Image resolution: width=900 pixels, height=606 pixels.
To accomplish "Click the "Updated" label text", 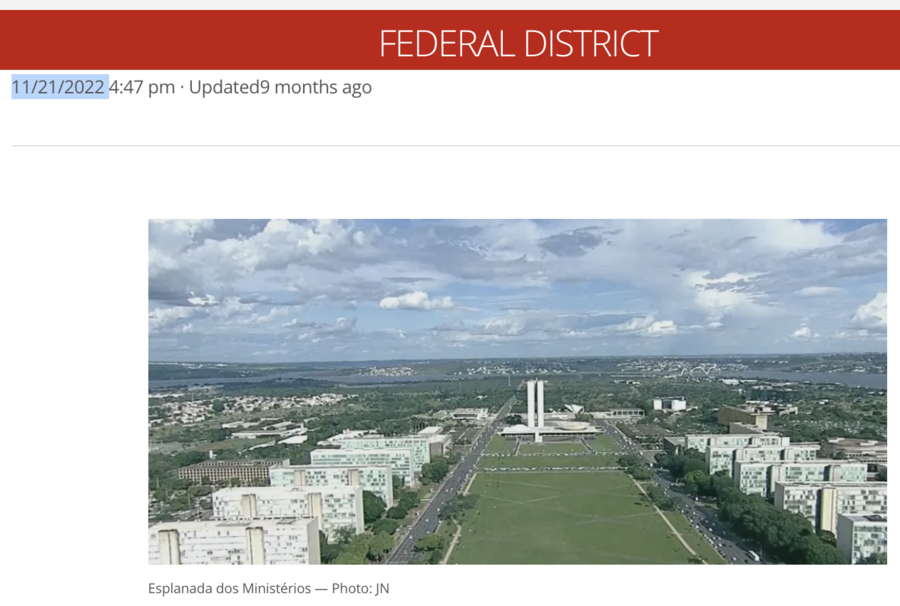I will click(x=224, y=87).
